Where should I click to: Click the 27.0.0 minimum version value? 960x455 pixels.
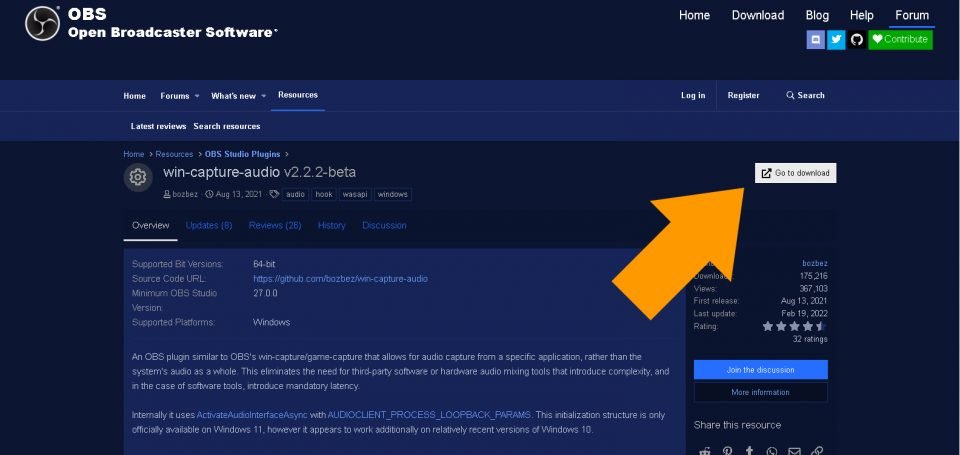(x=265, y=293)
